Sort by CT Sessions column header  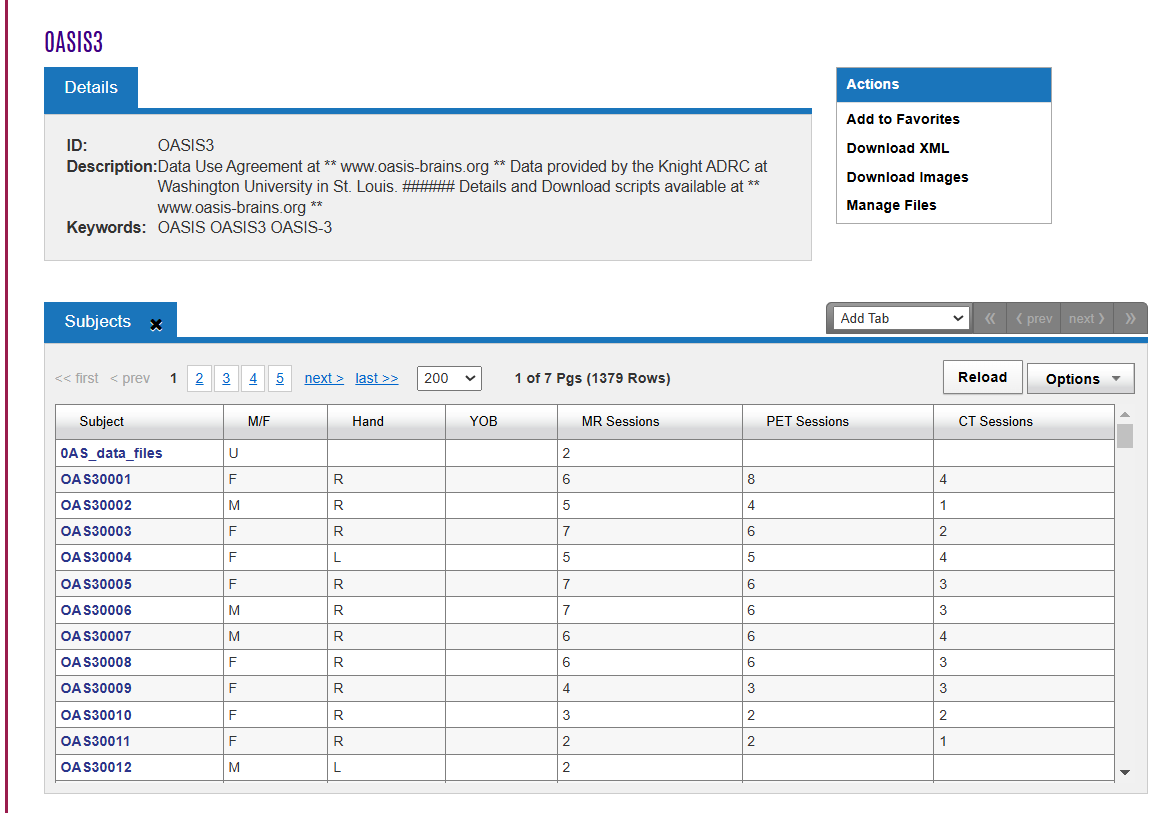click(1024, 422)
